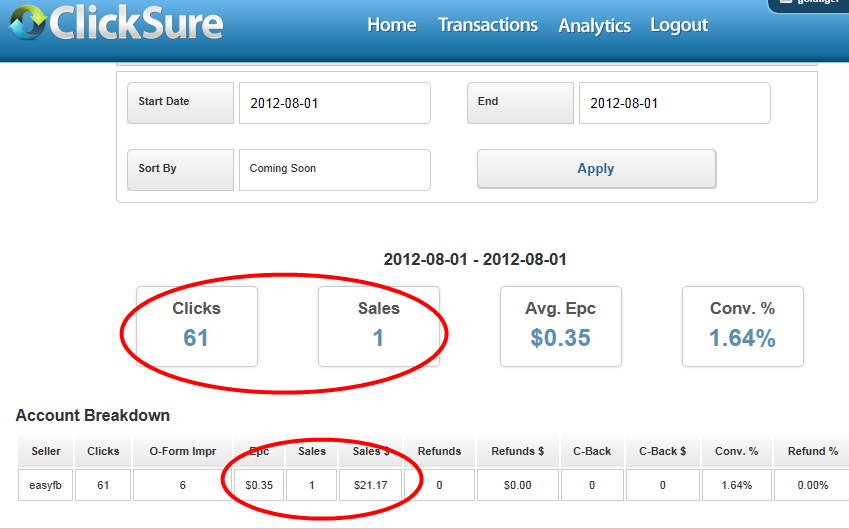This screenshot has height=529, width=849.
Task: Select the date range heading 2012-08-01 - 2012-08-01
Action: tap(475, 259)
